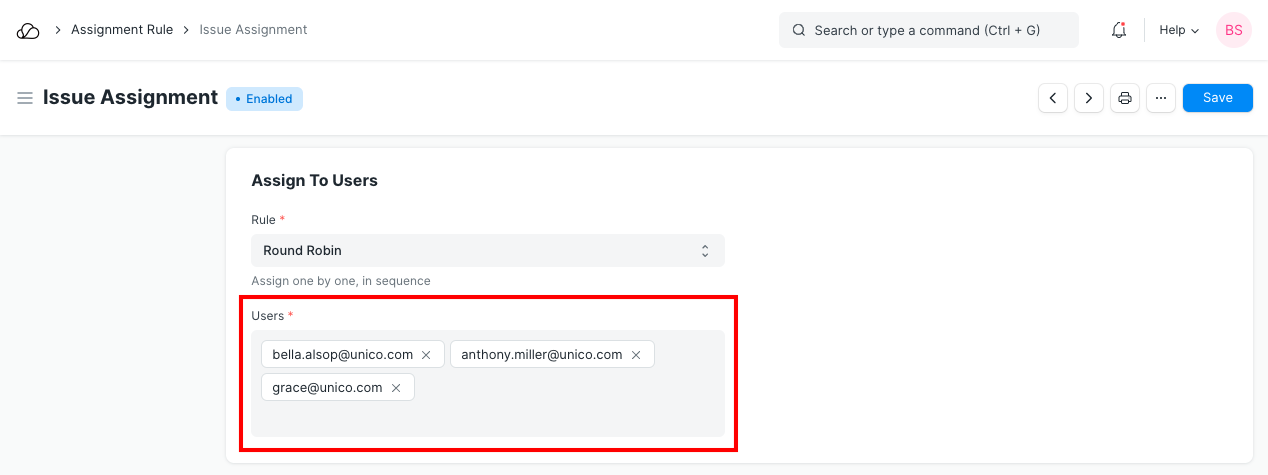Viewport: 1268px width, 475px height.
Task: Print the Issue Assignment document
Action: (1125, 98)
